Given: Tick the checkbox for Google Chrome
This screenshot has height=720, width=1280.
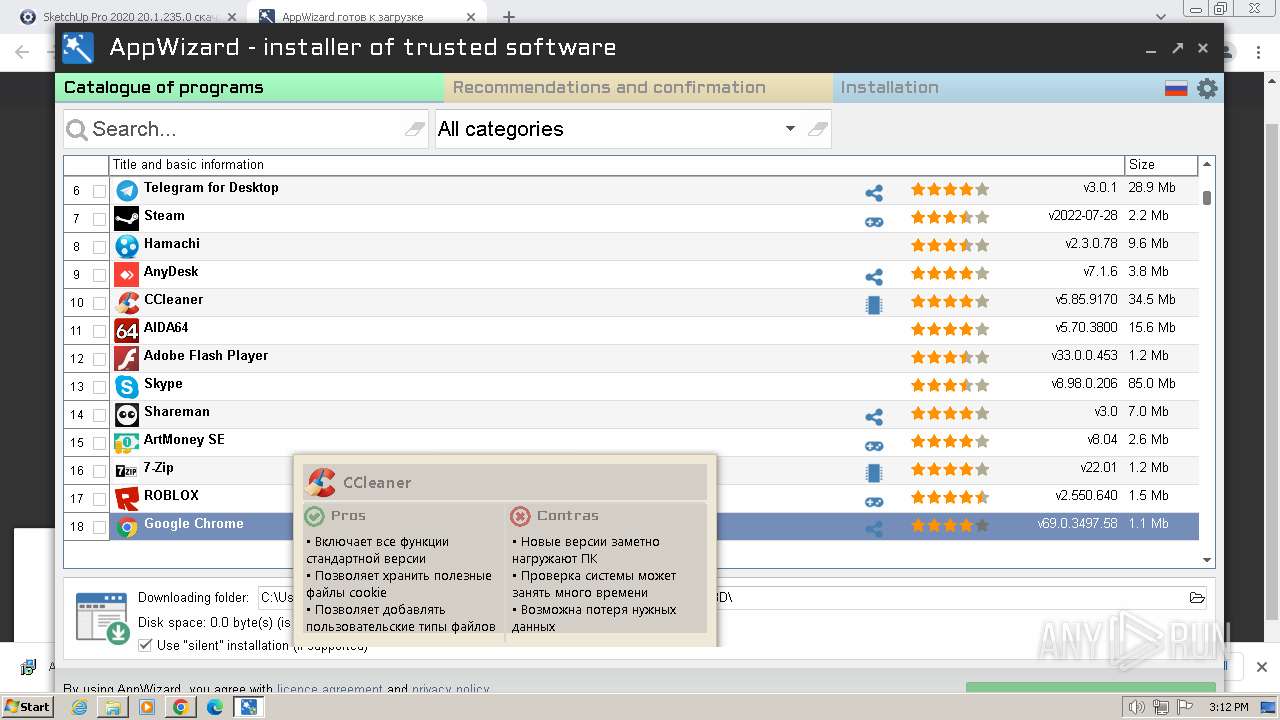Looking at the screenshot, I should tap(99, 527).
